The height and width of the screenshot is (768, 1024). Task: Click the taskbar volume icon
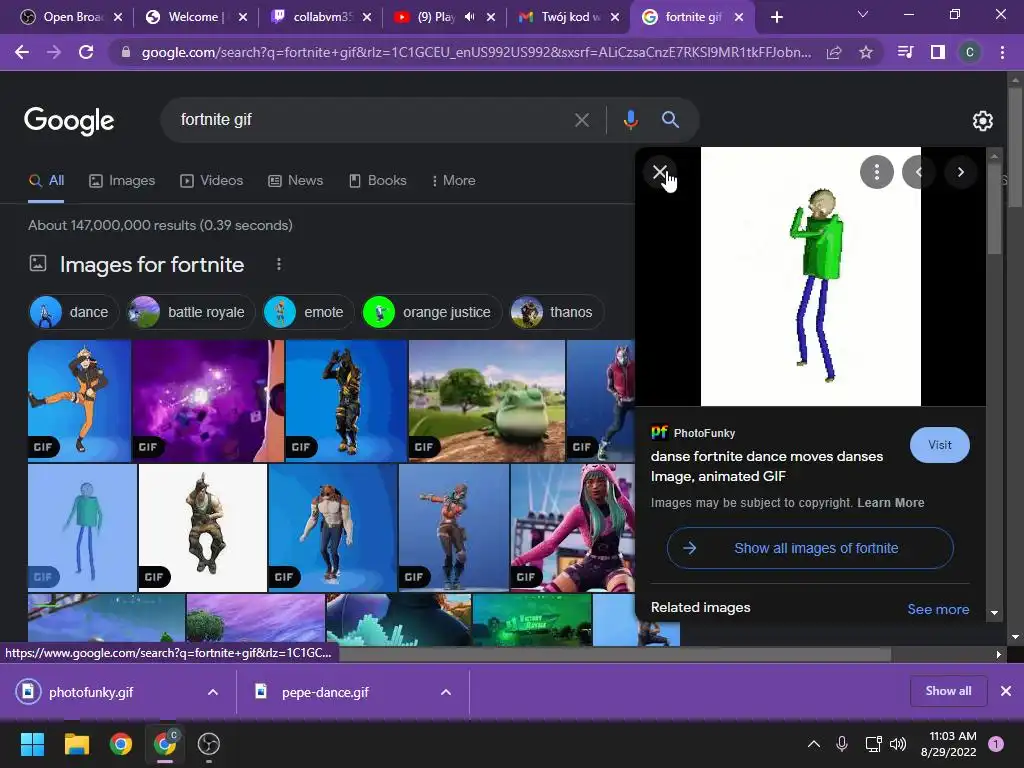tap(898, 744)
